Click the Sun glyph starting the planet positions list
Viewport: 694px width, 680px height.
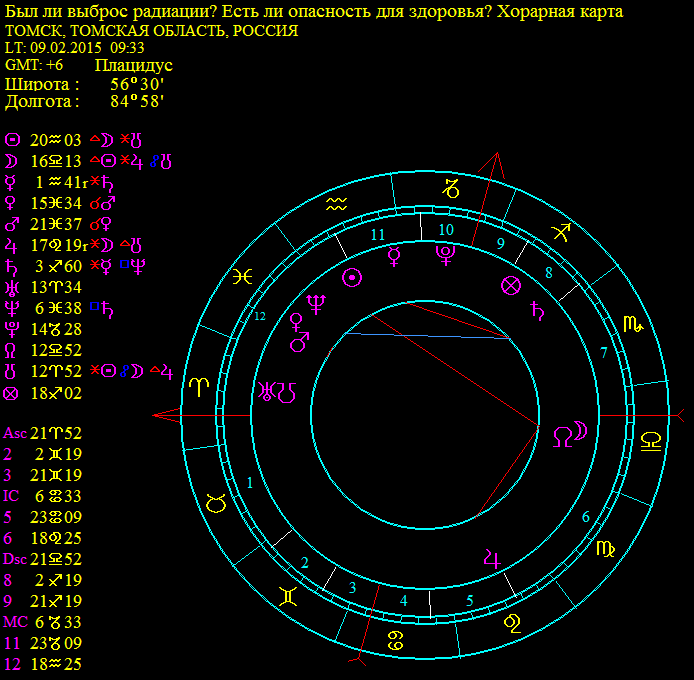tap(12, 140)
